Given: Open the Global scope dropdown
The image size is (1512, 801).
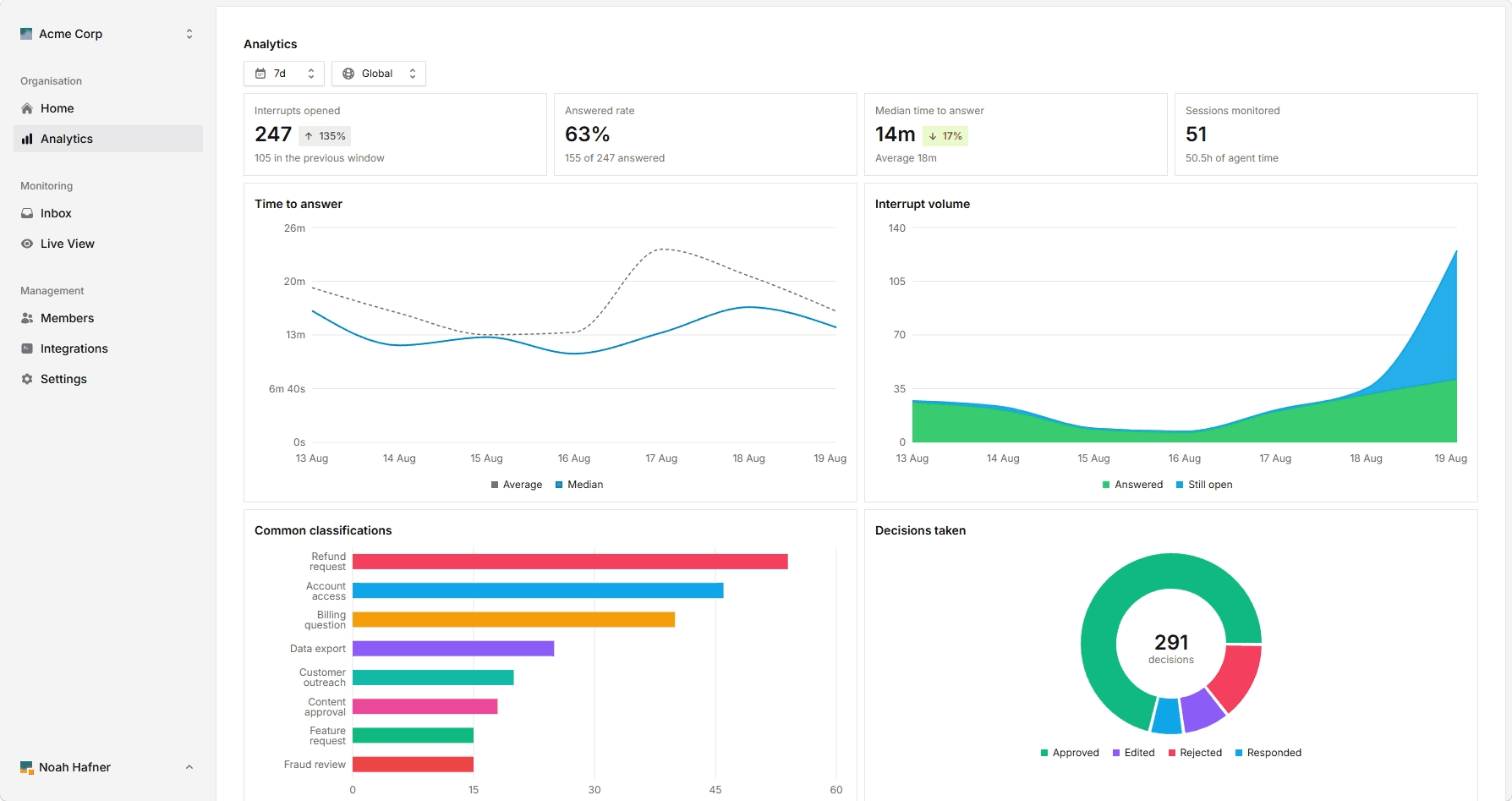Looking at the screenshot, I should 379,74.
